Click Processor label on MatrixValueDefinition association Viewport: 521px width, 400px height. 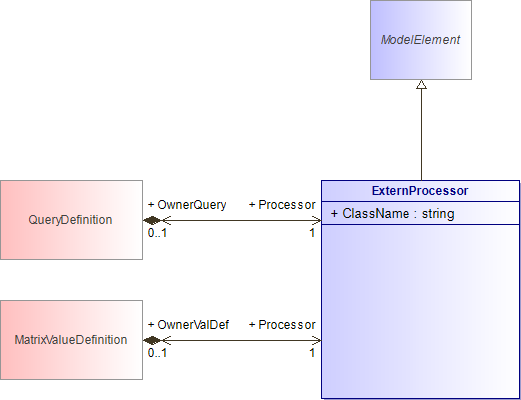point(282,325)
